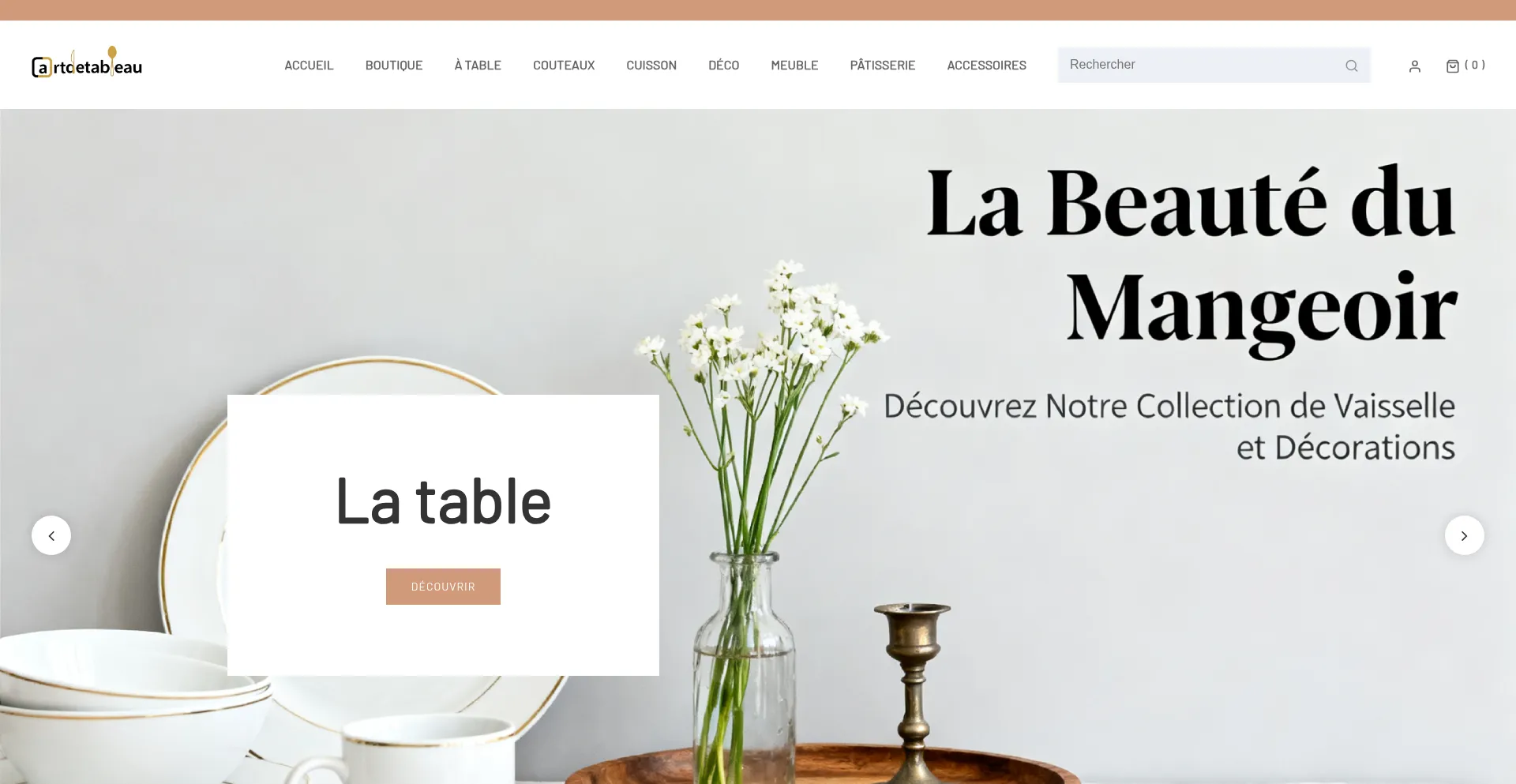Open the user account icon
The width and height of the screenshot is (1516, 784).
(x=1414, y=66)
